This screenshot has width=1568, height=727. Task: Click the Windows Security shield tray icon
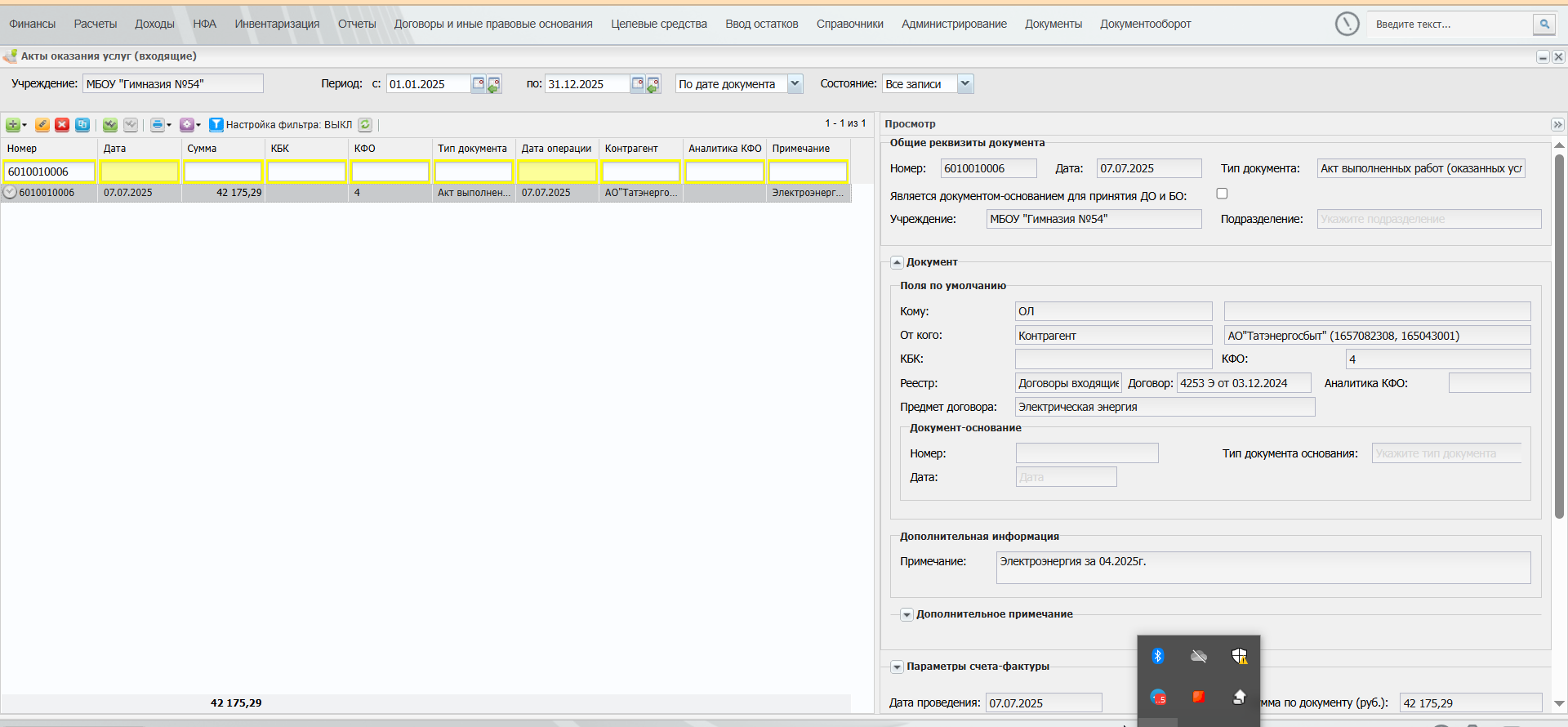coord(1240,656)
